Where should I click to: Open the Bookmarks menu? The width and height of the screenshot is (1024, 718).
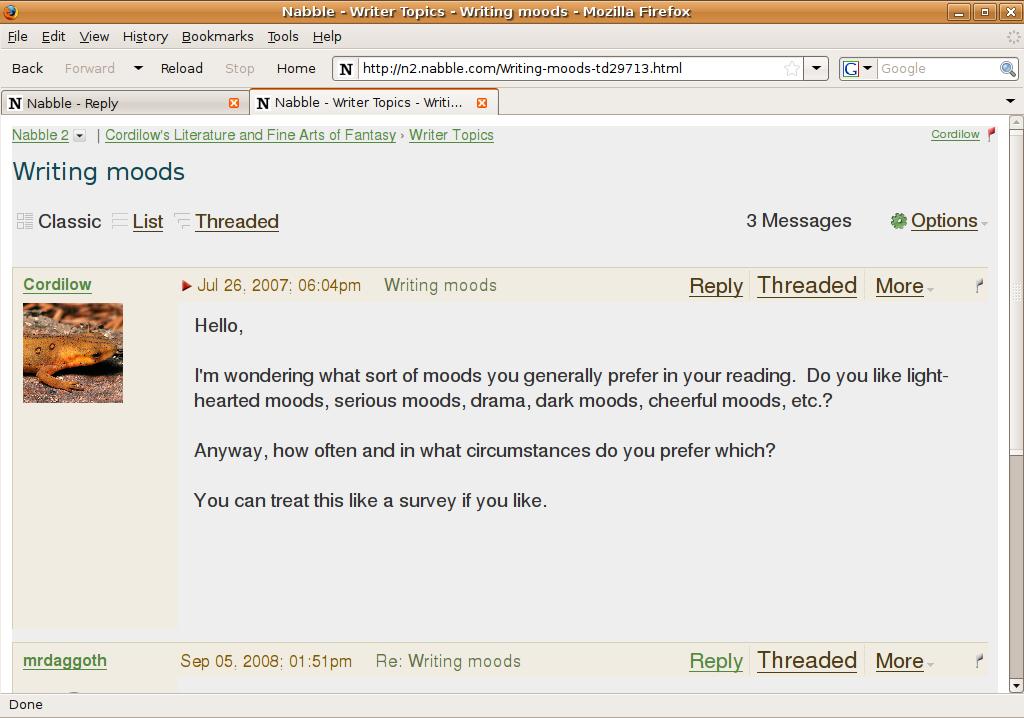coord(217,36)
